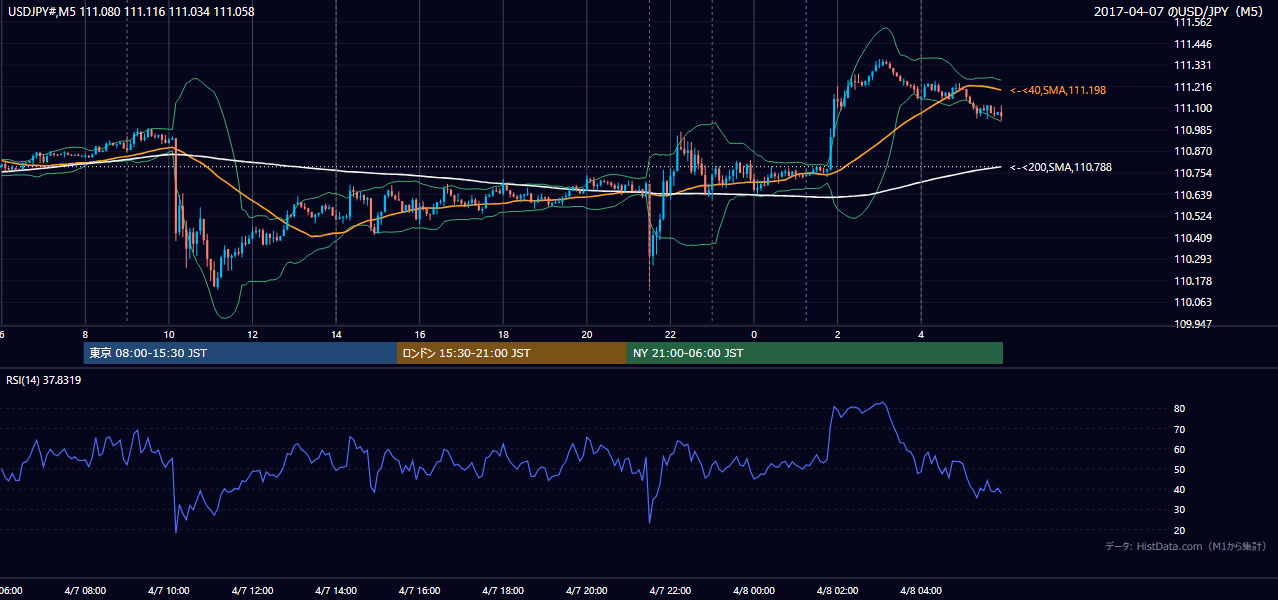Click the 4/8 04:00 bottom time label
Screen dimensions: 1278x600
pyautogui.click(x=922, y=590)
